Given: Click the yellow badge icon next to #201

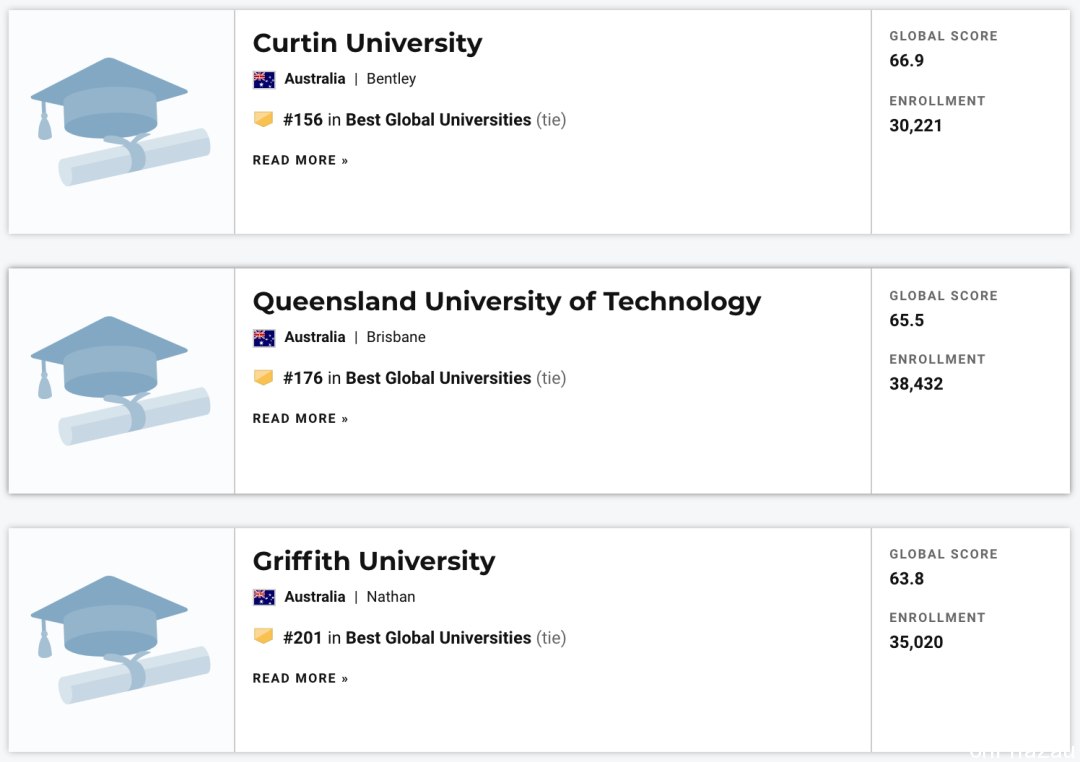Looking at the screenshot, I should point(263,637).
